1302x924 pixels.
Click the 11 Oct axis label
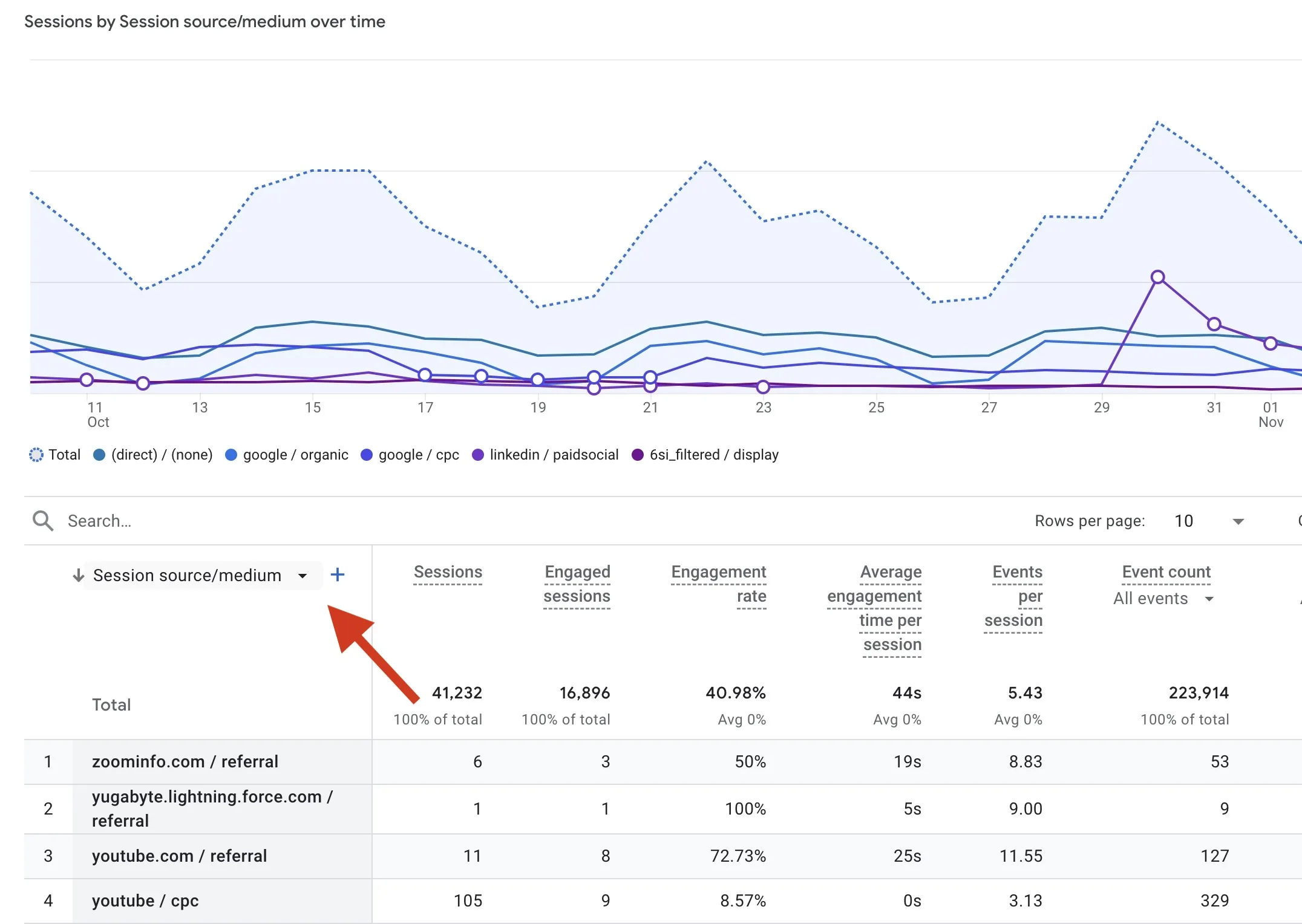(97, 414)
